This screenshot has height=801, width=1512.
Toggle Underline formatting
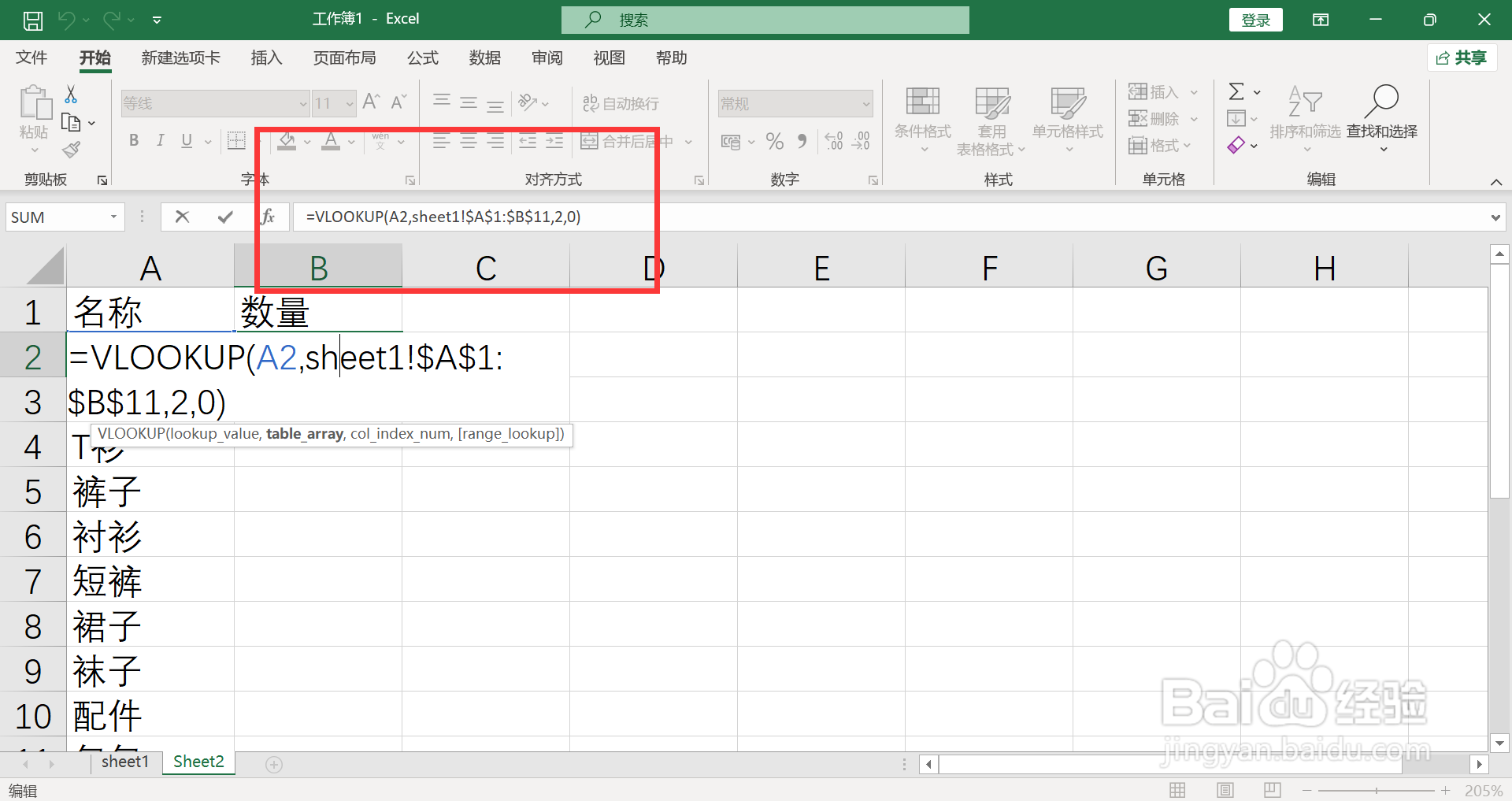[x=187, y=141]
